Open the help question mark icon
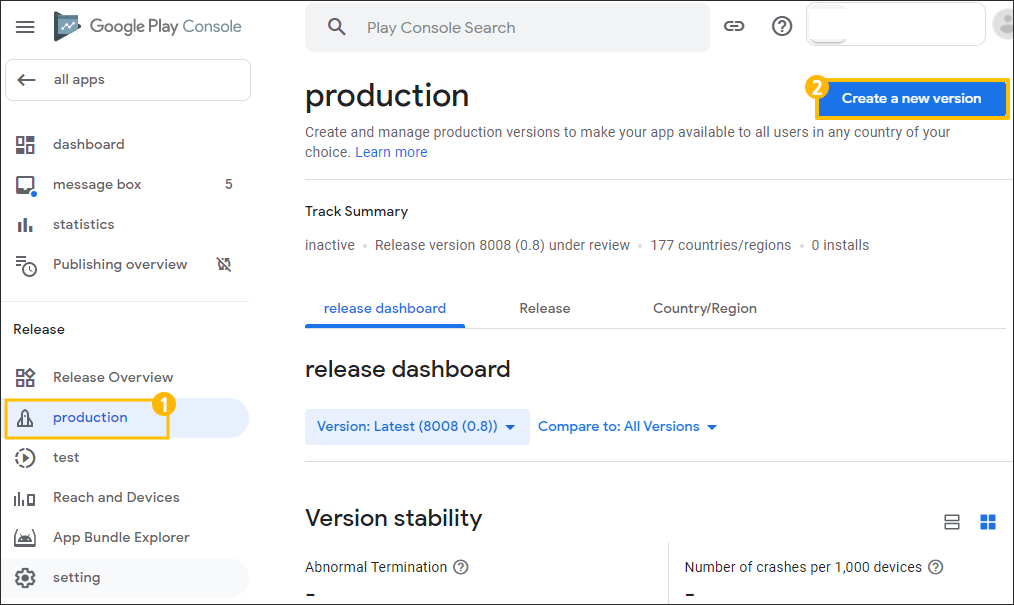Screen dimensions: 1014x605 click(x=782, y=27)
